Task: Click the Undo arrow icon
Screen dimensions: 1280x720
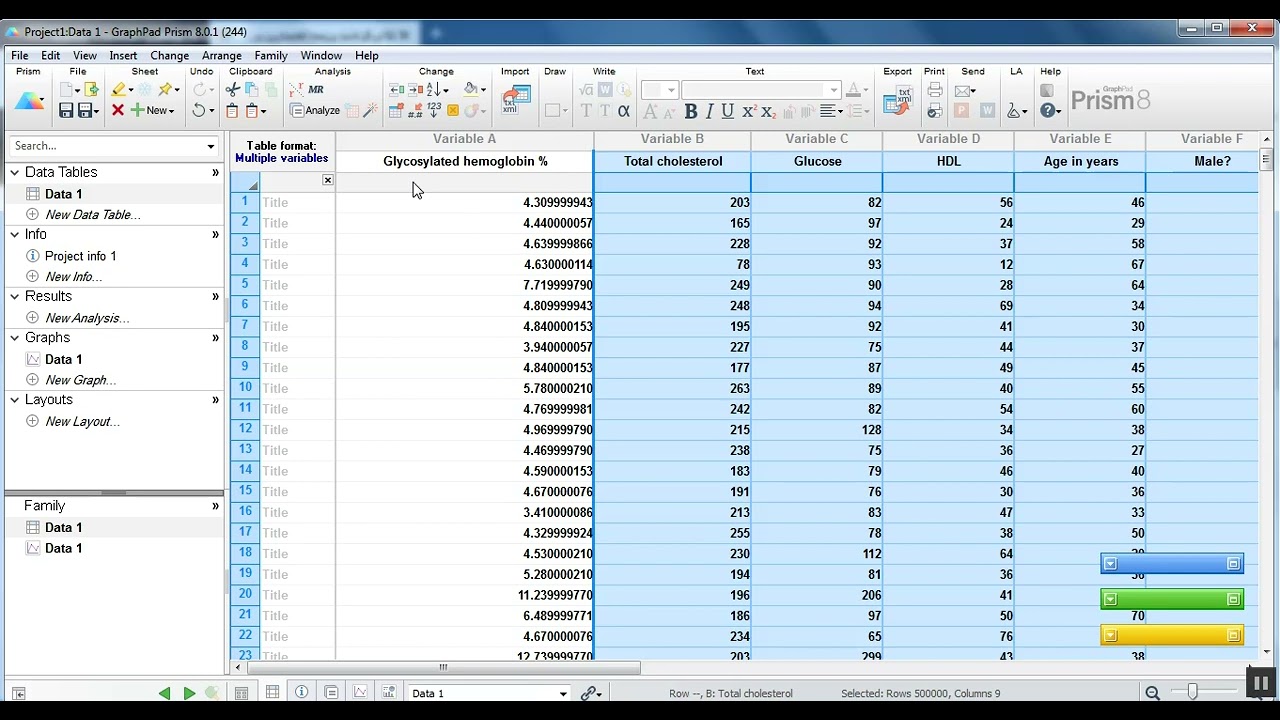Action: point(199,111)
